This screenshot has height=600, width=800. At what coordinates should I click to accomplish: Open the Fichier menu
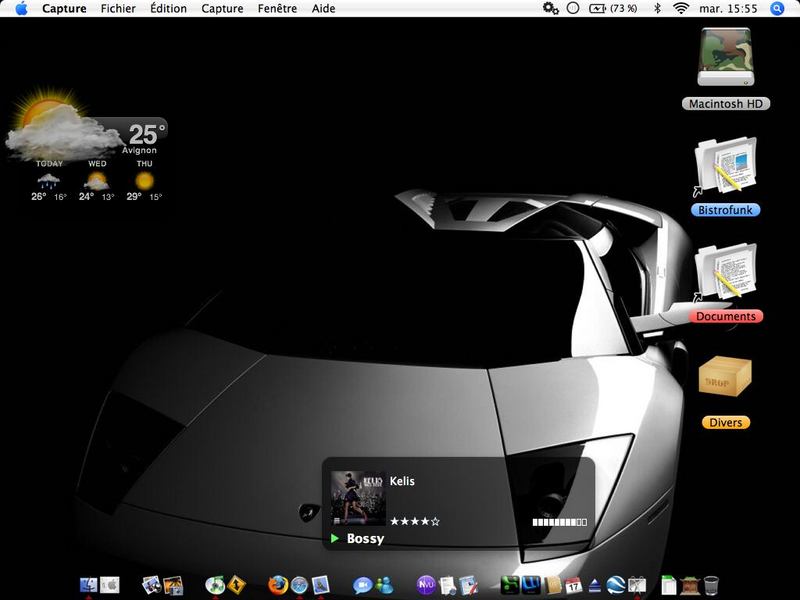[x=118, y=8]
